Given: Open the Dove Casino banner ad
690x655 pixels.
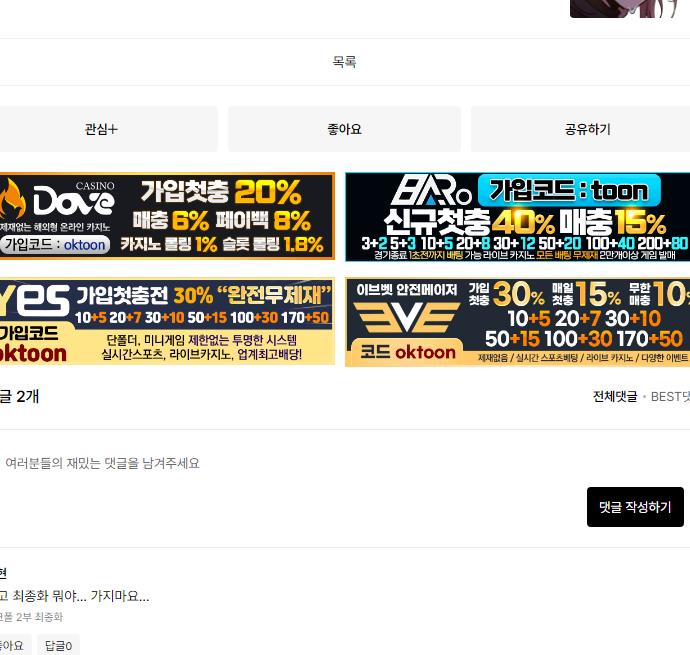Looking at the screenshot, I should point(167,216).
